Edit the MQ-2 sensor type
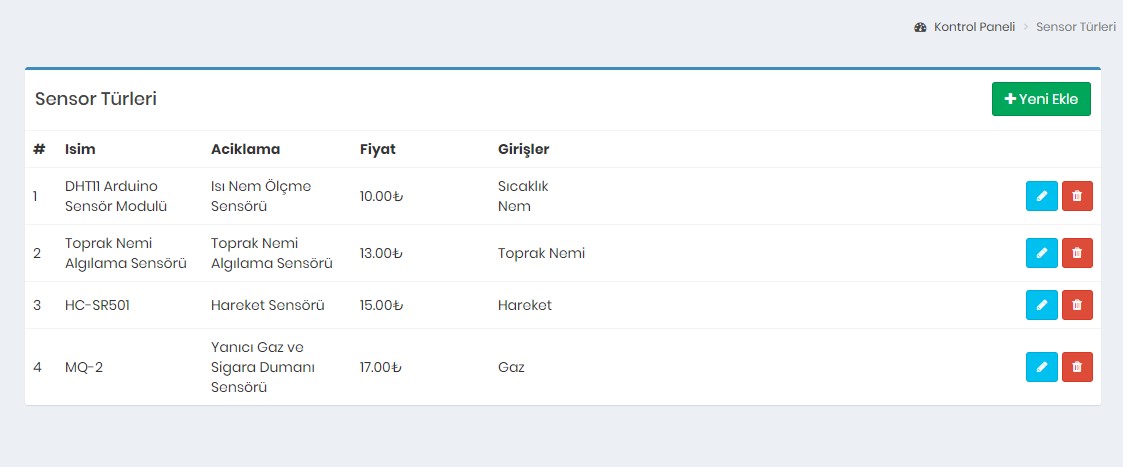Image resolution: width=1123 pixels, height=467 pixels. (x=1041, y=367)
